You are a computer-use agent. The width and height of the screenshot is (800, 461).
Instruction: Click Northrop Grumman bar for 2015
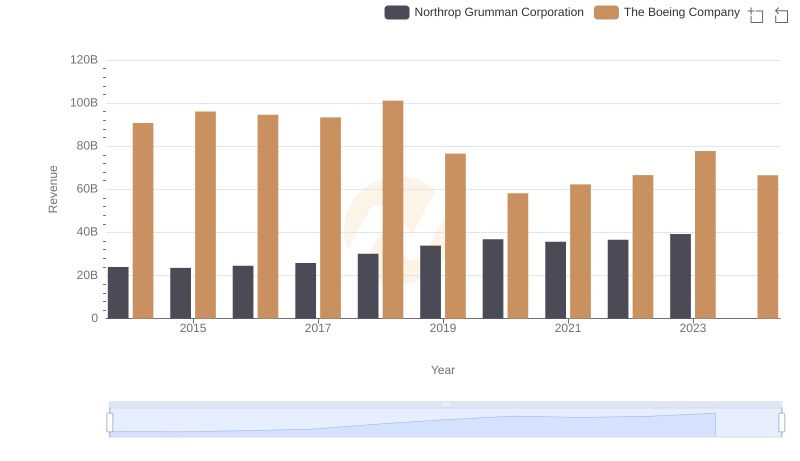coord(181,293)
